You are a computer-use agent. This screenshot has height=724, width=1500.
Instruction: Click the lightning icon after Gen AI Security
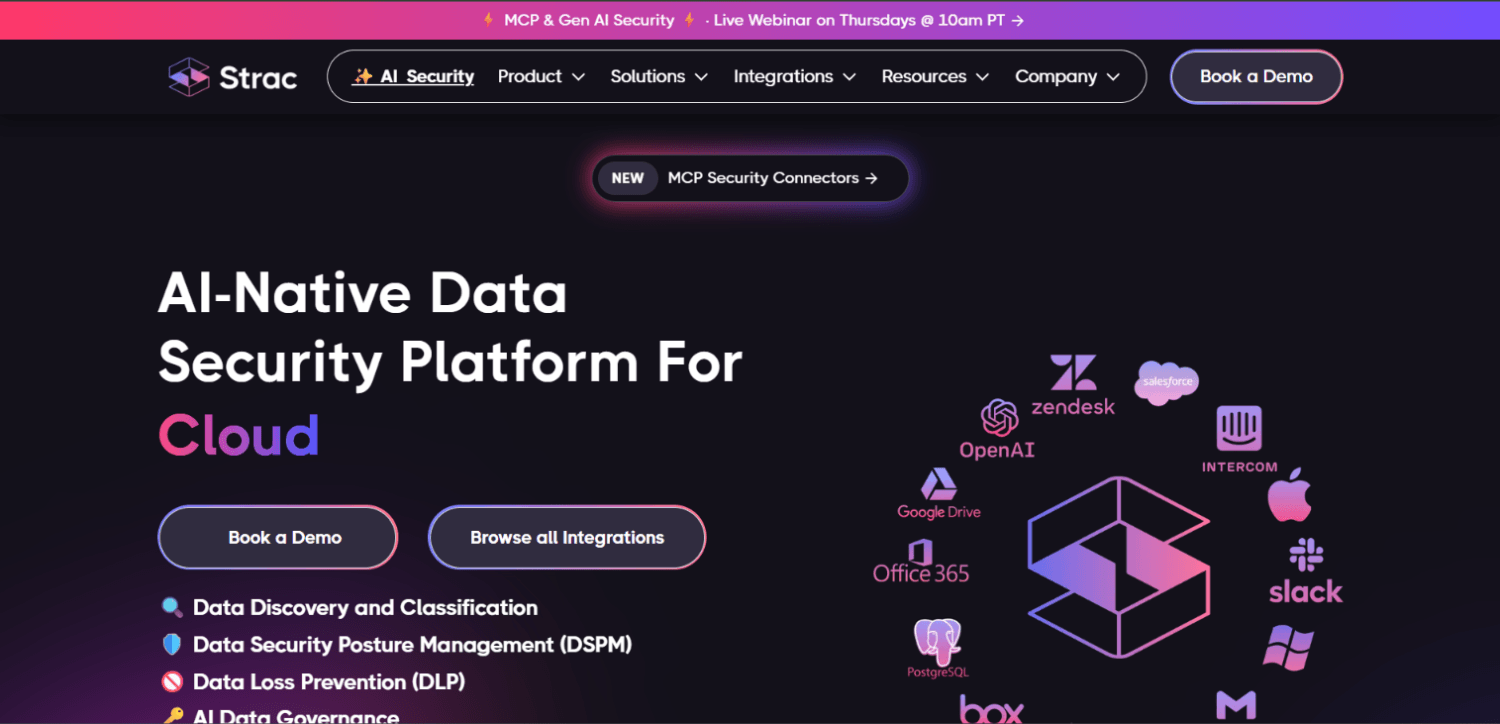click(689, 20)
